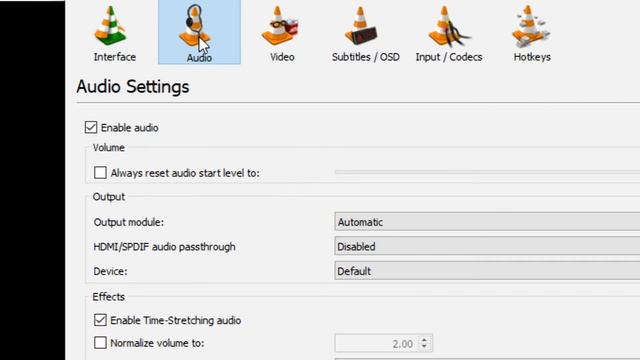Click the Output group title
The height and width of the screenshot is (360, 640).
point(109,196)
